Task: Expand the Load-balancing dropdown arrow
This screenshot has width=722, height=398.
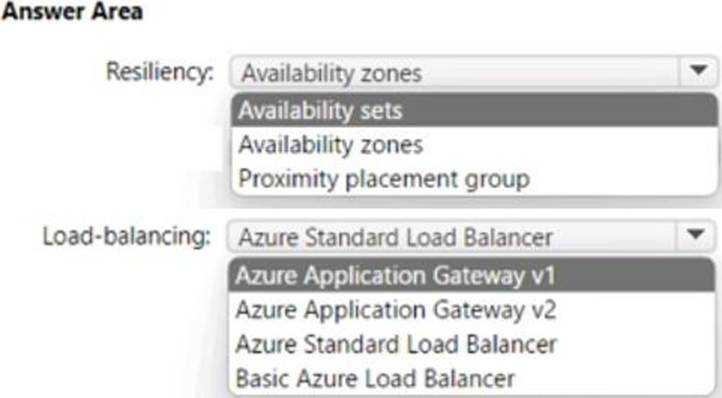Action: [x=695, y=235]
